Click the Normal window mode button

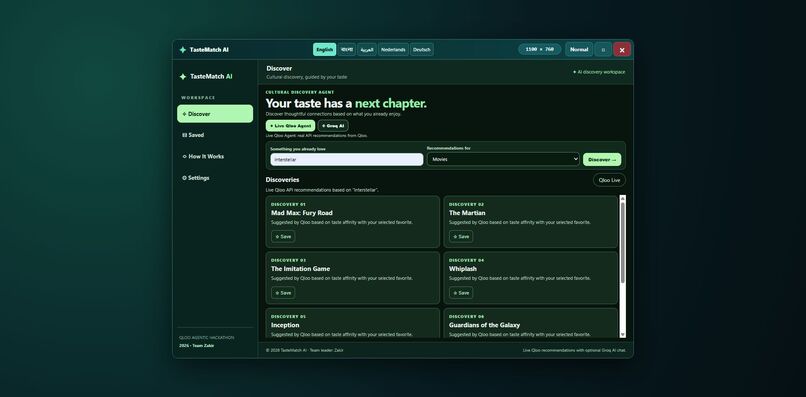[x=579, y=50]
